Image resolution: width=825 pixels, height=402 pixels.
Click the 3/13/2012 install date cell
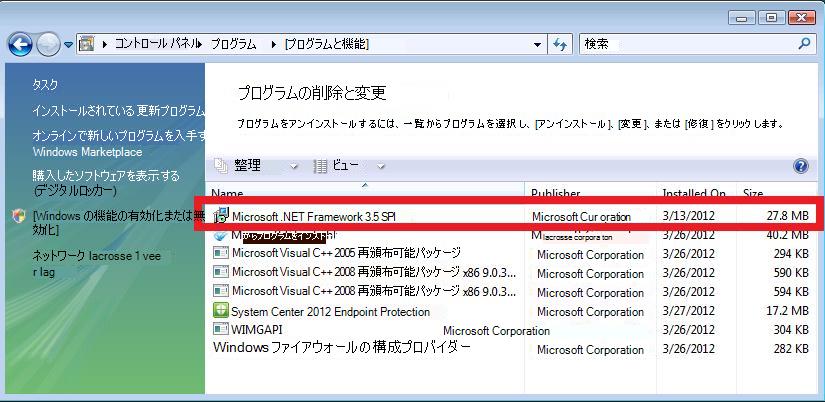(x=689, y=216)
